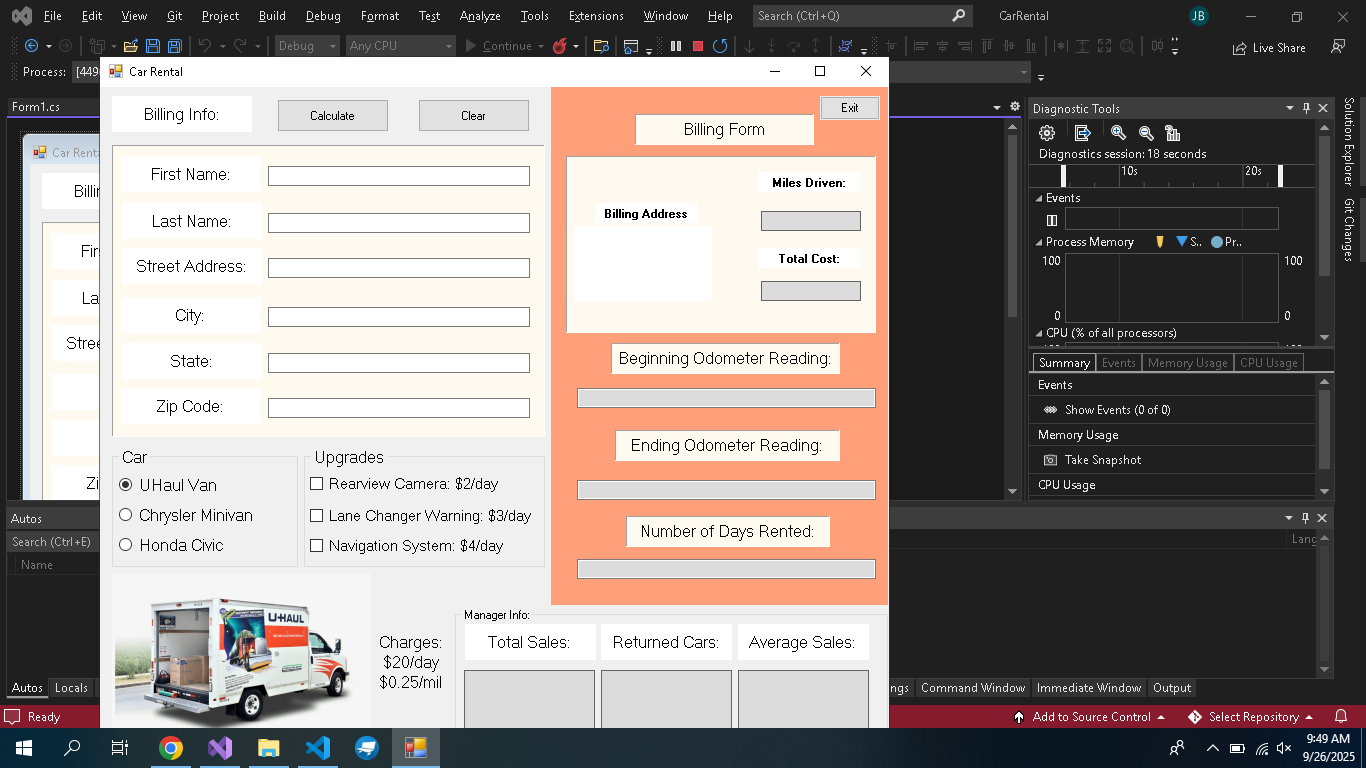1366x768 pixels.
Task: Check the Navigation System upgrade
Action: point(317,546)
